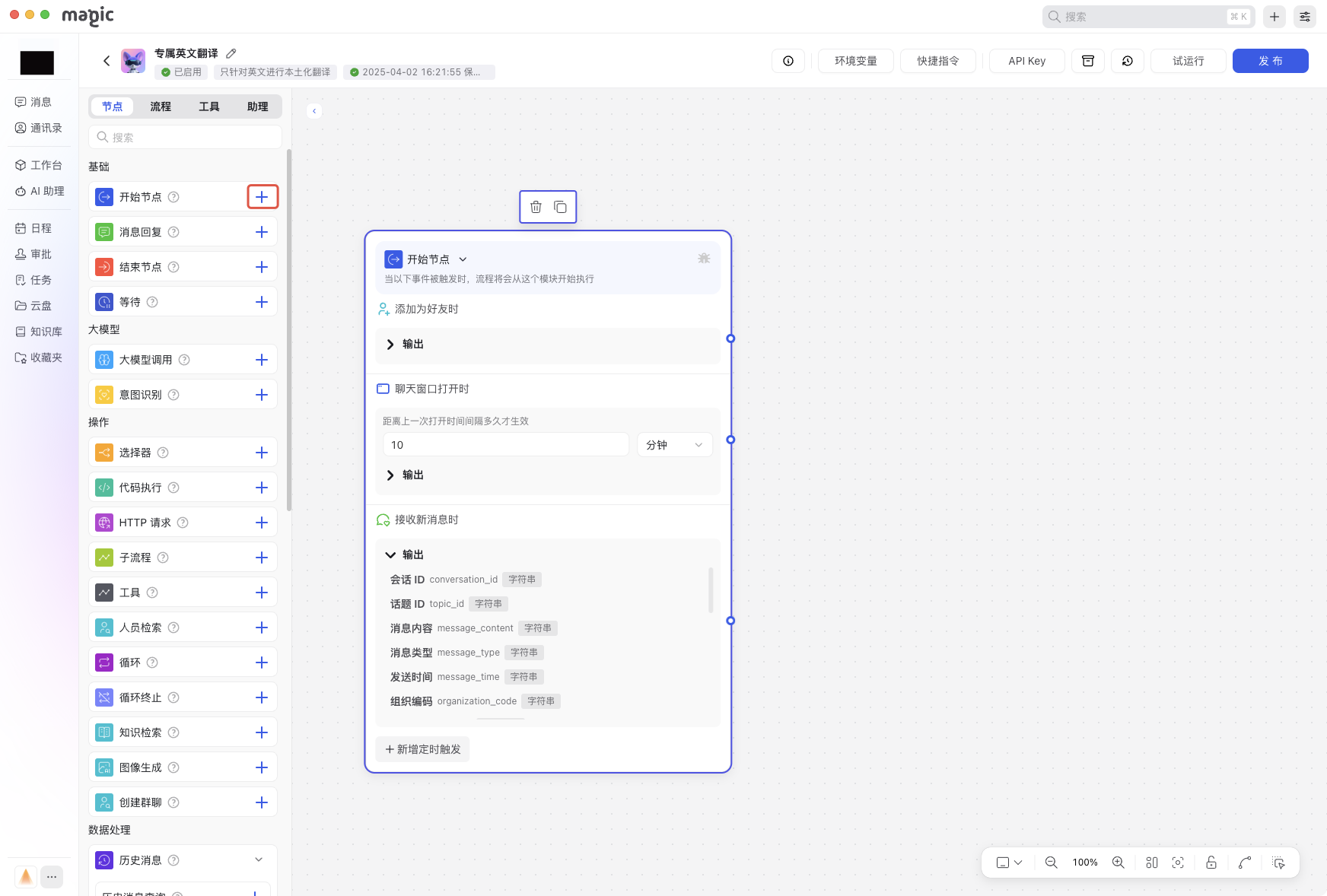1327x896 pixels.
Task: Click the debug bug icon on 开始节点
Action: [x=704, y=259]
